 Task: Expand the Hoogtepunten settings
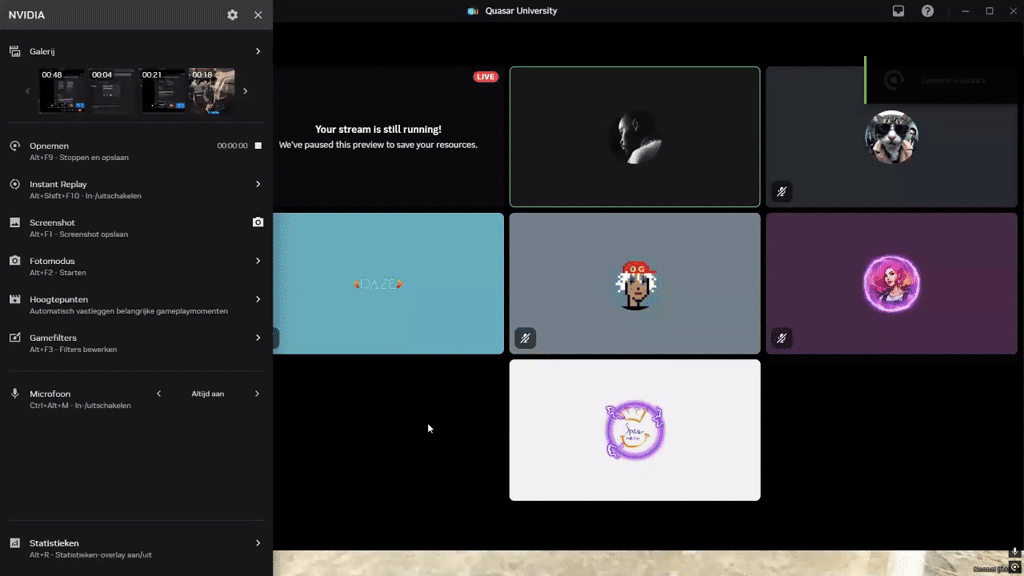258,299
